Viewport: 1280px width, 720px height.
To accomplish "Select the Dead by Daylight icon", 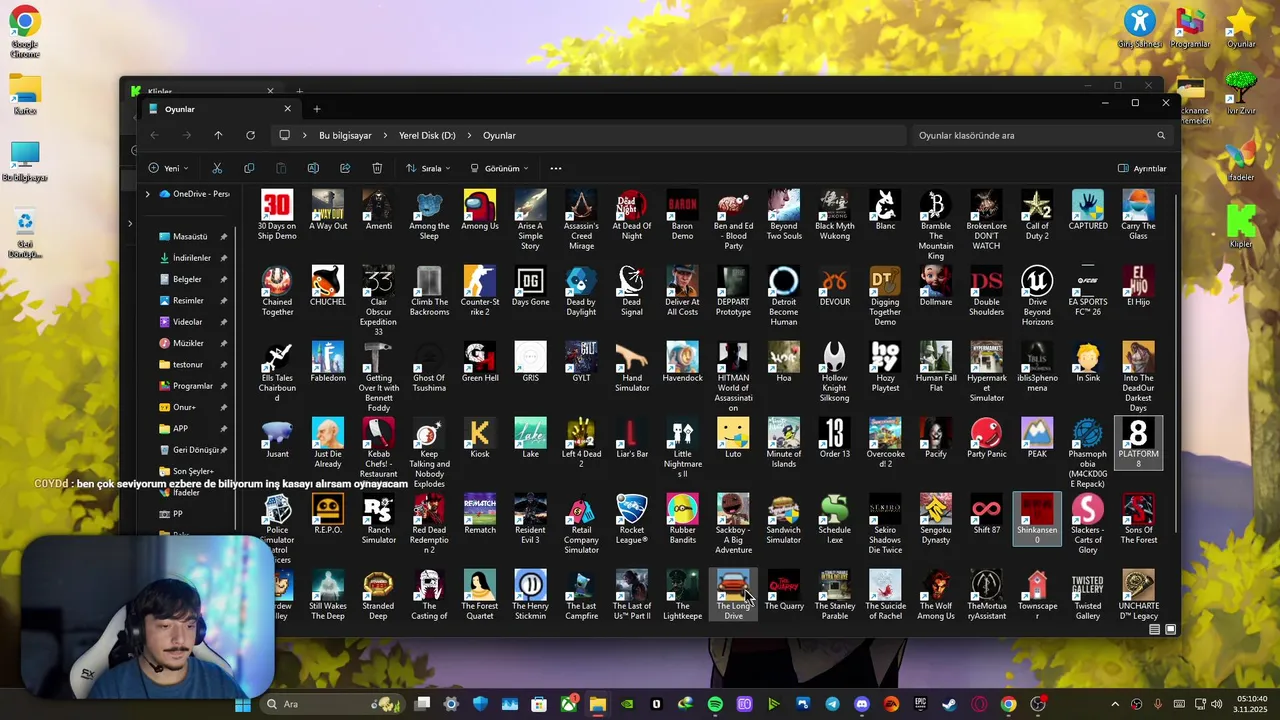I will pyautogui.click(x=581, y=292).
